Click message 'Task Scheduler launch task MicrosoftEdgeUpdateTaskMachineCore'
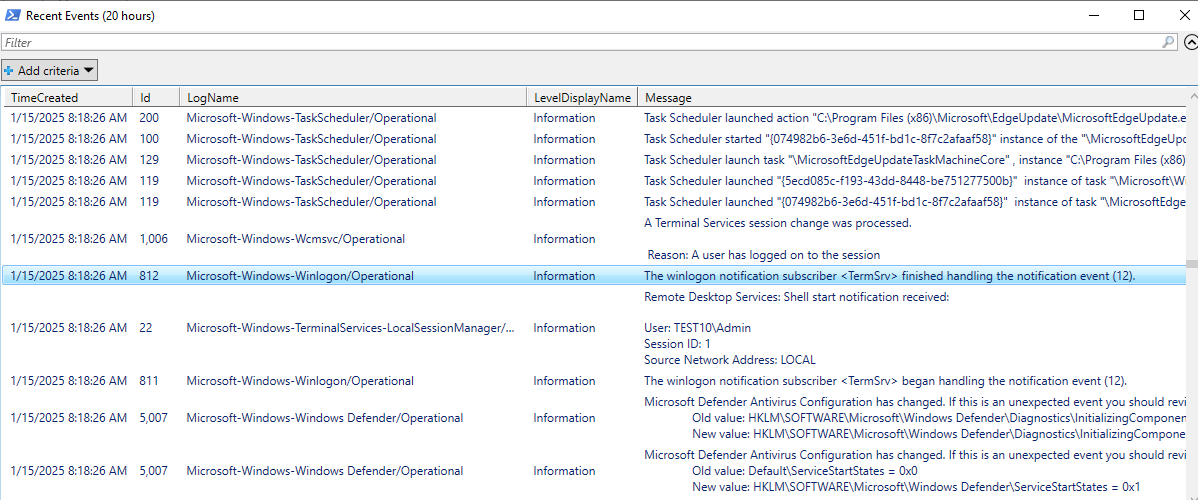Screen dimensions: 1198x500 click(x=915, y=160)
